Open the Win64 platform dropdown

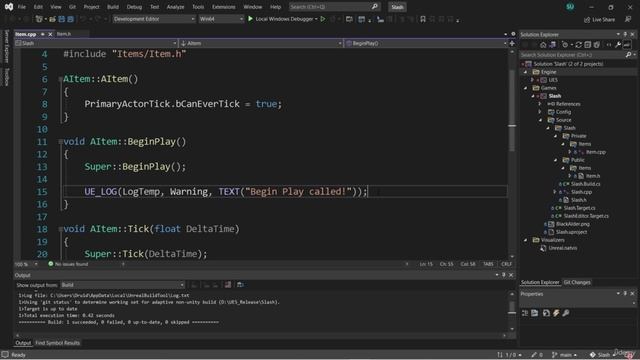coord(221,19)
